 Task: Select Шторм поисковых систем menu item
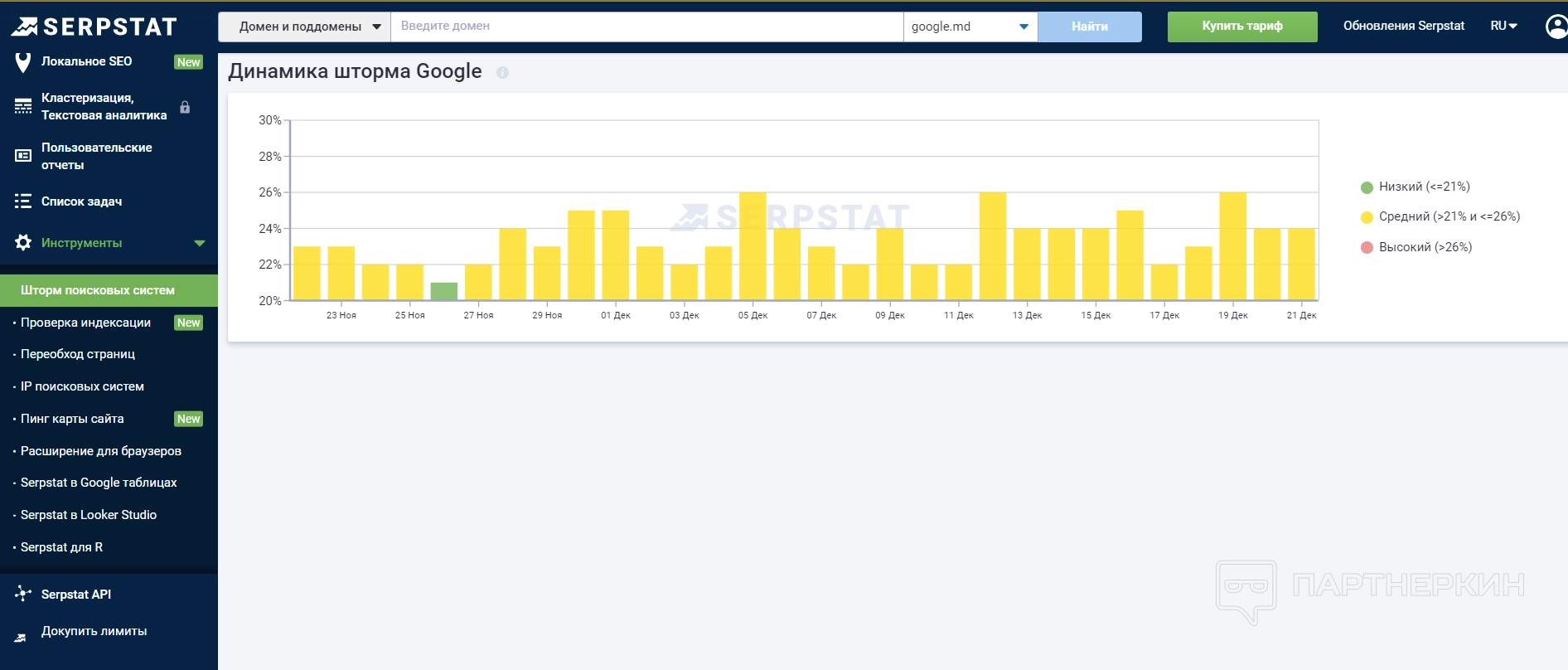[x=109, y=290]
